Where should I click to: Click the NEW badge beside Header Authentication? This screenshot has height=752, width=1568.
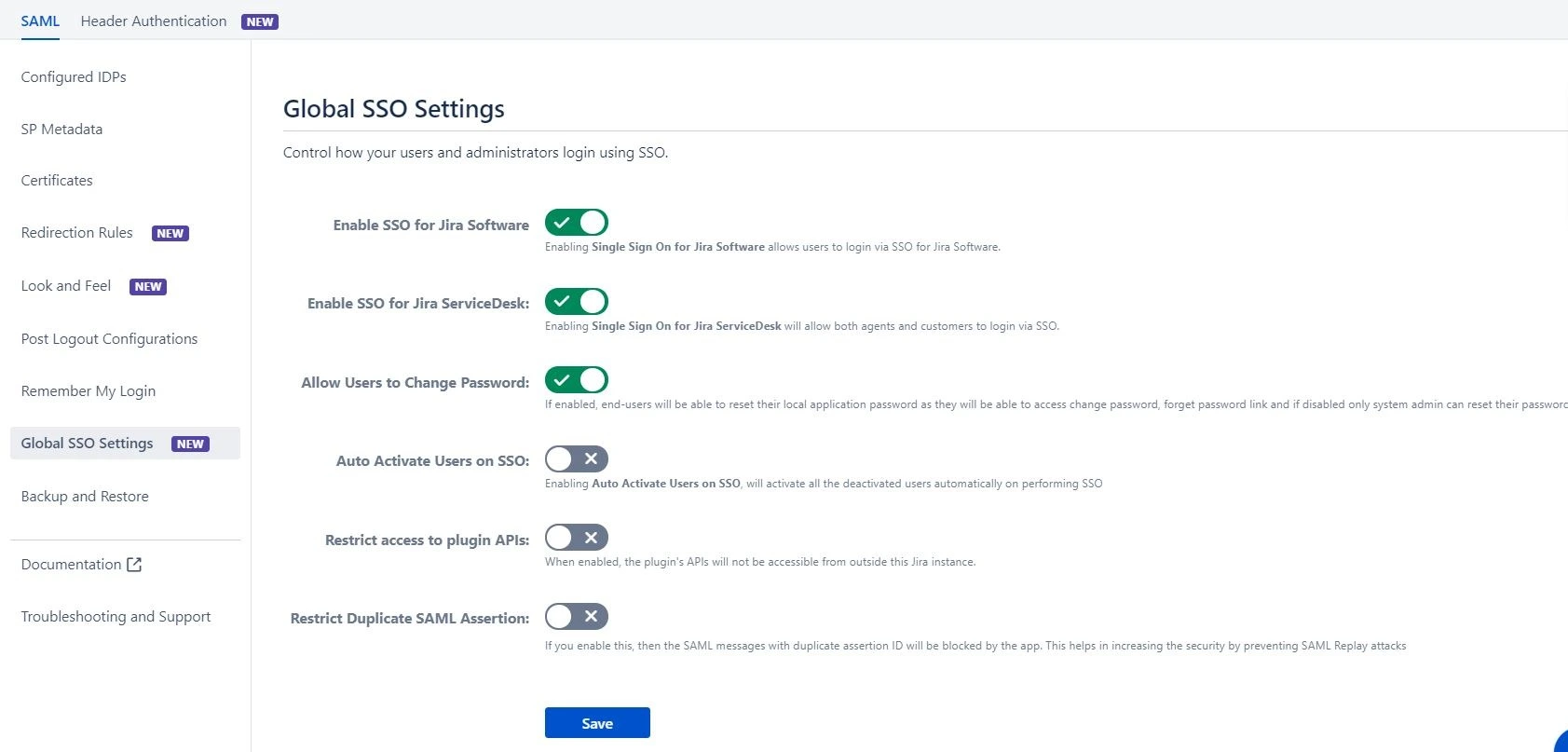pos(260,21)
